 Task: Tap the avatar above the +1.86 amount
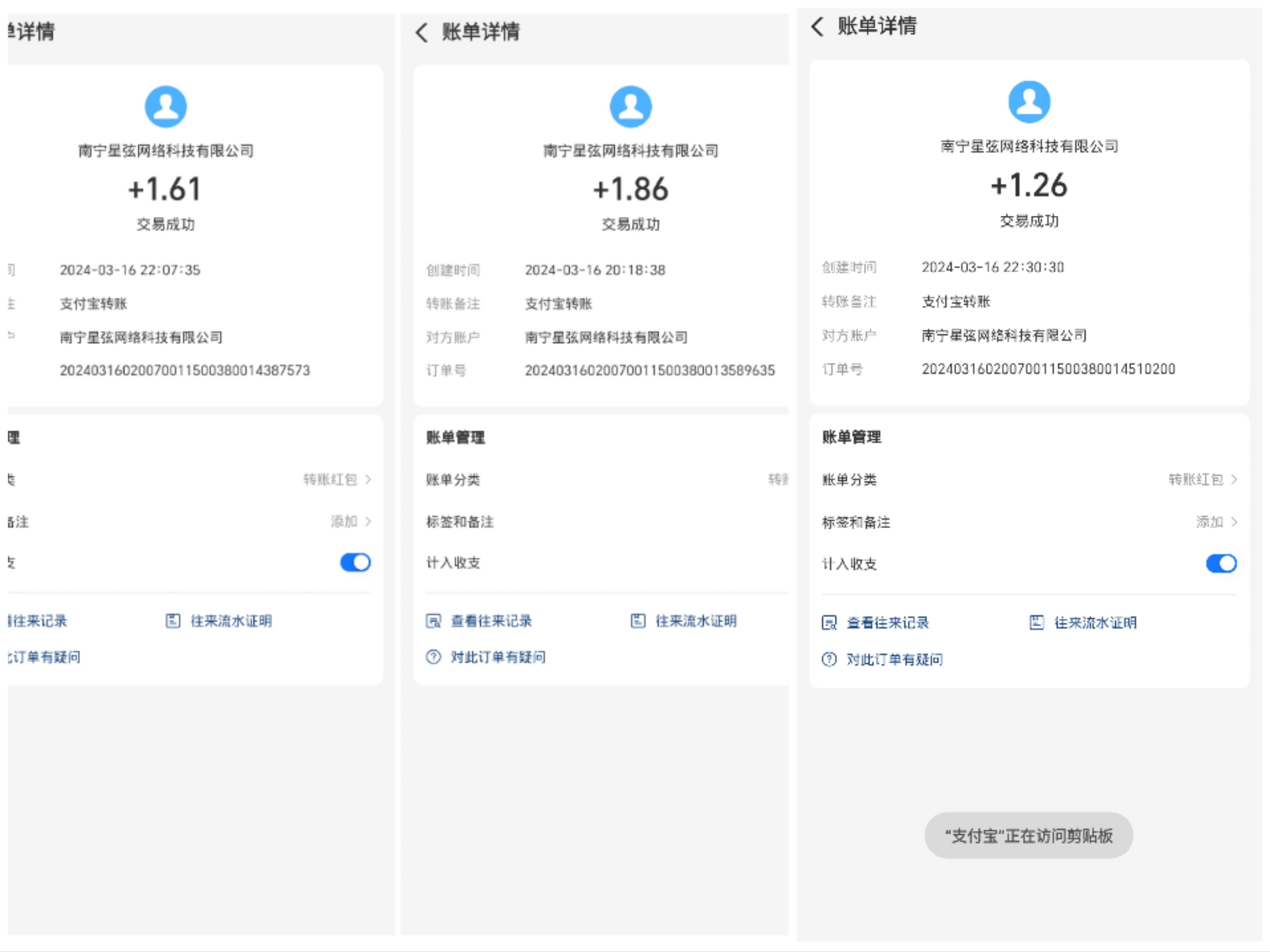click(630, 106)
